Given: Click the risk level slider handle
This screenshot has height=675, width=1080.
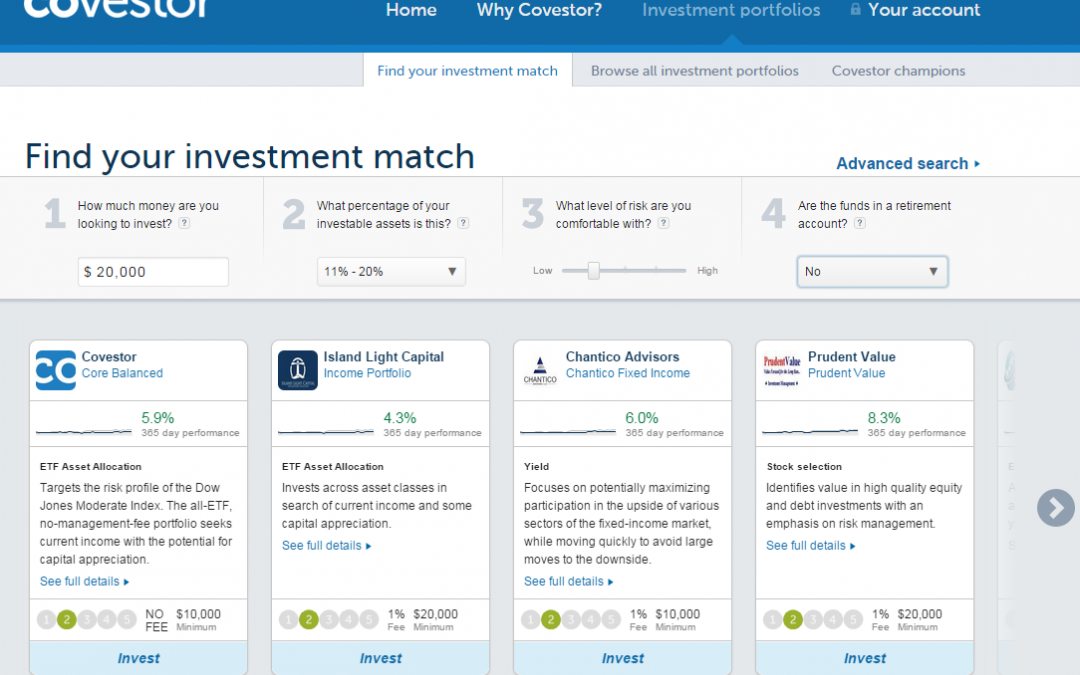Looking at the screenshot, I should (593, 271).
